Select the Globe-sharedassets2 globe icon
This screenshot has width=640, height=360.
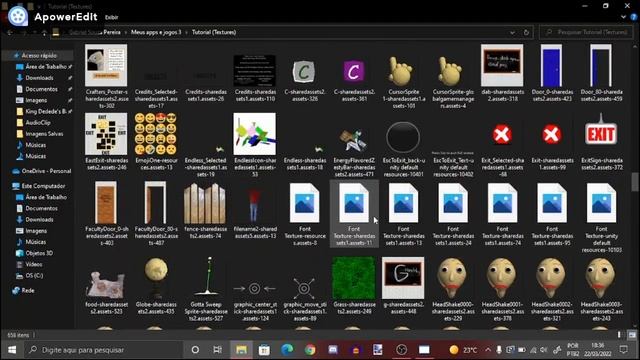pos(156,278)
